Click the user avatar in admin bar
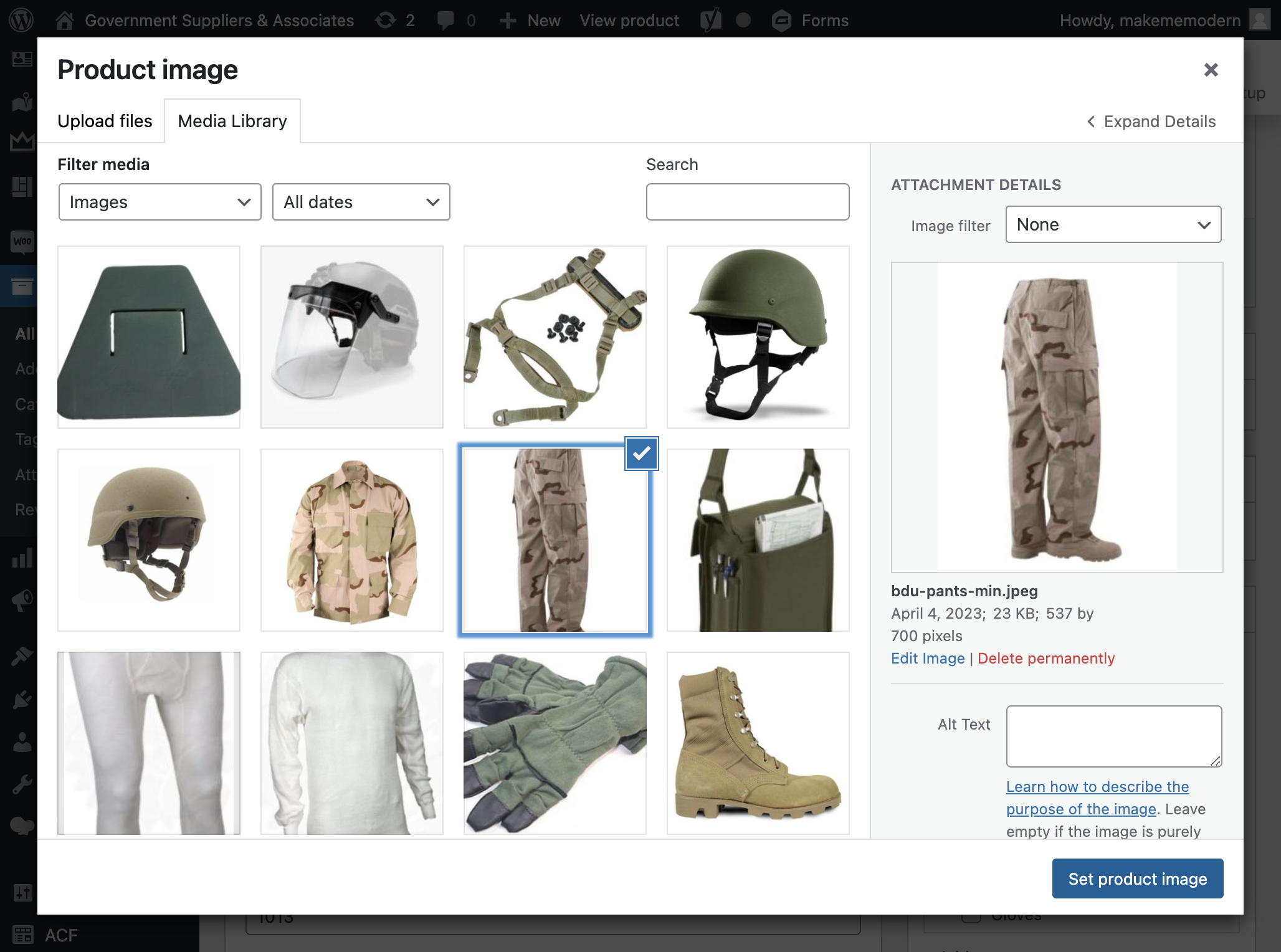The image size is (1281, 952). pyautogui.click(x=1259, y=20)
